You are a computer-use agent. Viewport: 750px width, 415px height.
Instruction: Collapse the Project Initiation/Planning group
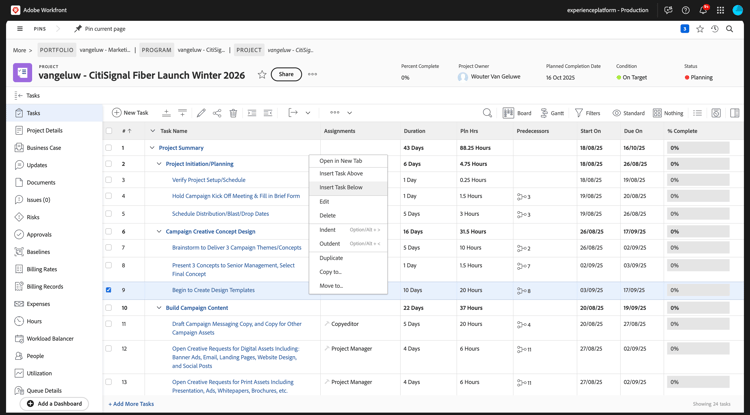[x=159, y=164]
